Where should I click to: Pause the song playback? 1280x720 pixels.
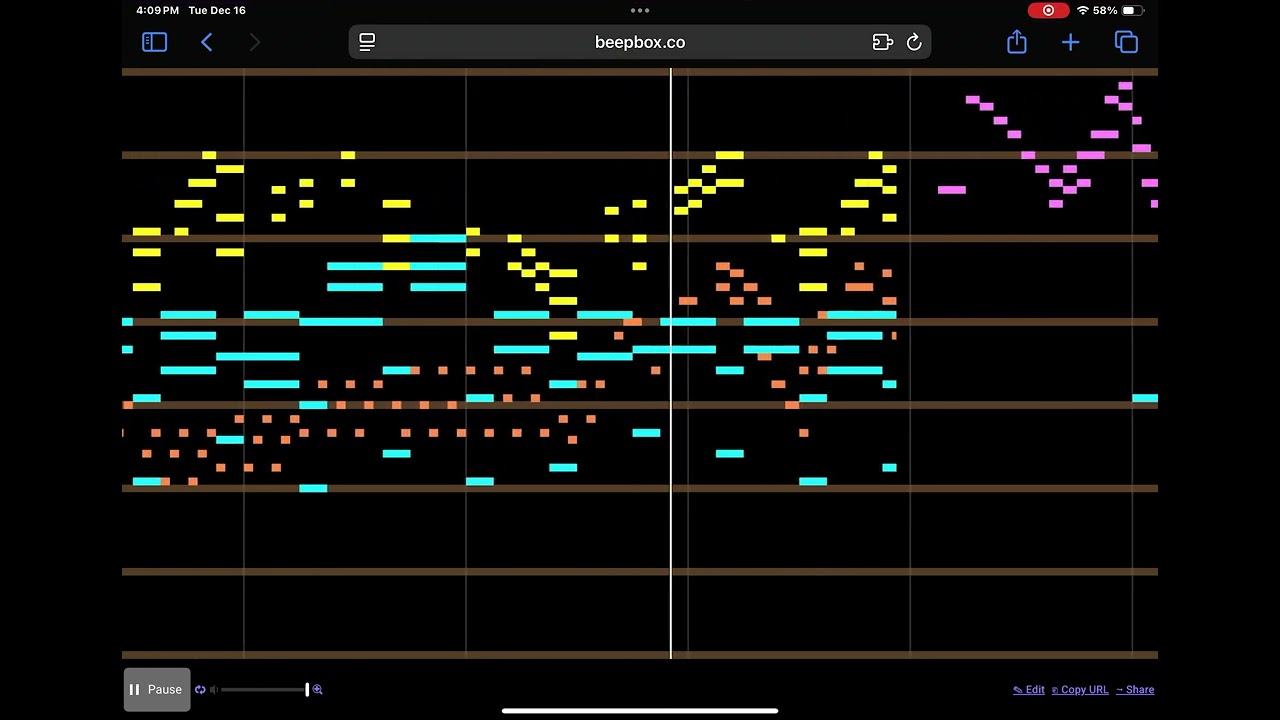[157, 690]
